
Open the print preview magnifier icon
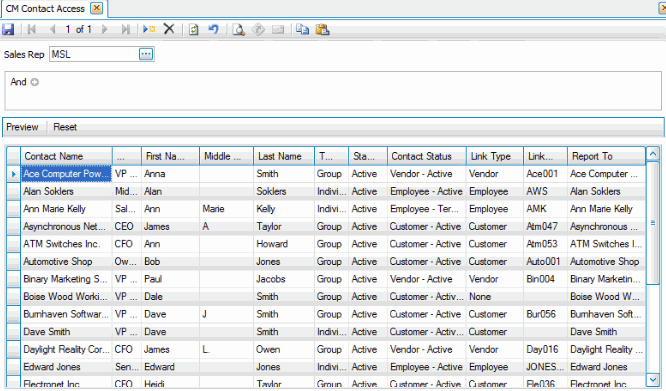coord(239,30)
